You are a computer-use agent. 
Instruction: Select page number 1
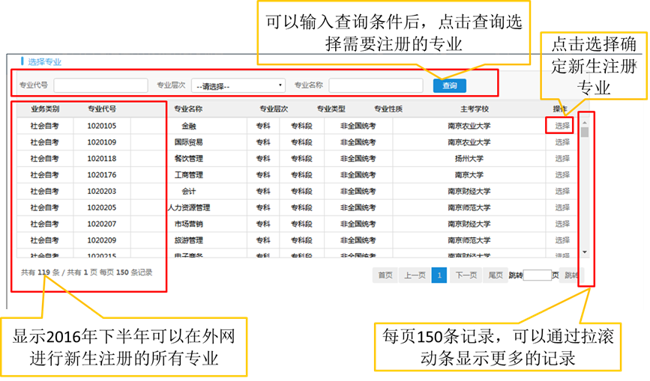[x=439, y=275]
